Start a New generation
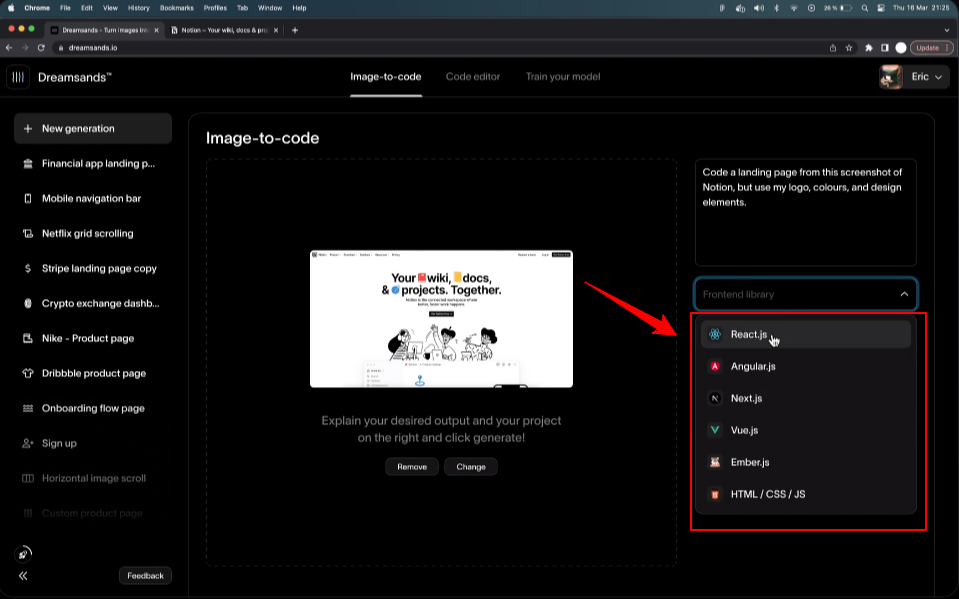The image size is (959, 599). (x=93, y=129)
